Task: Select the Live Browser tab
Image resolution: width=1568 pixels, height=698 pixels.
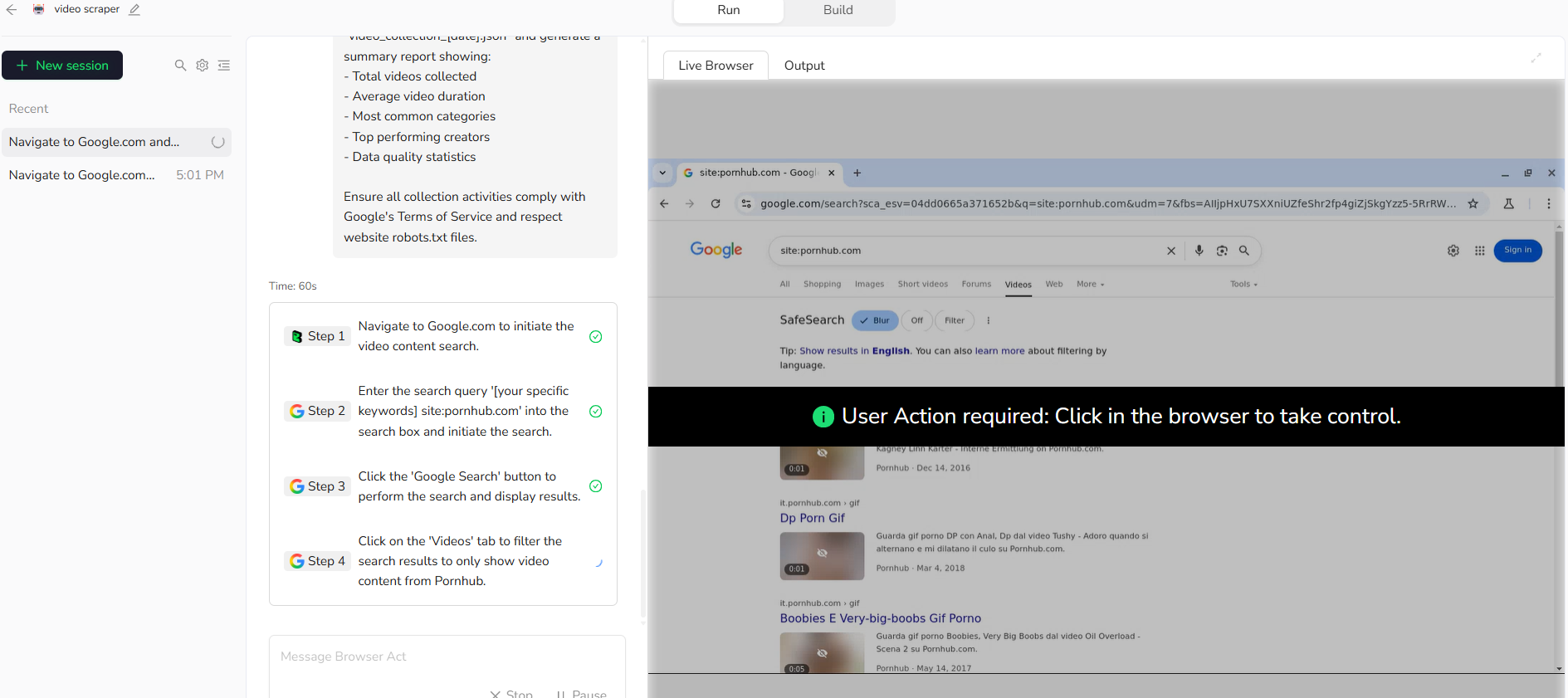Action: 716,66
